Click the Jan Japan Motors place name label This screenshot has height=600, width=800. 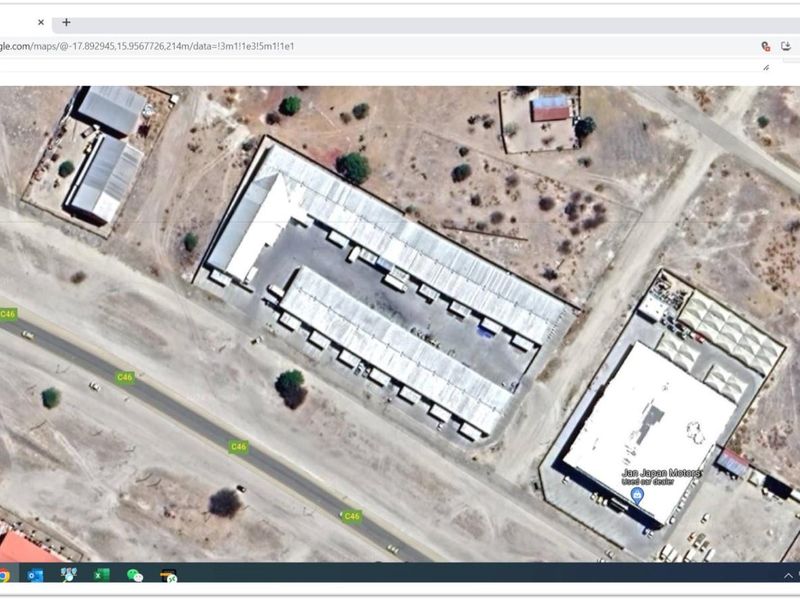click(x=662, y=471)
